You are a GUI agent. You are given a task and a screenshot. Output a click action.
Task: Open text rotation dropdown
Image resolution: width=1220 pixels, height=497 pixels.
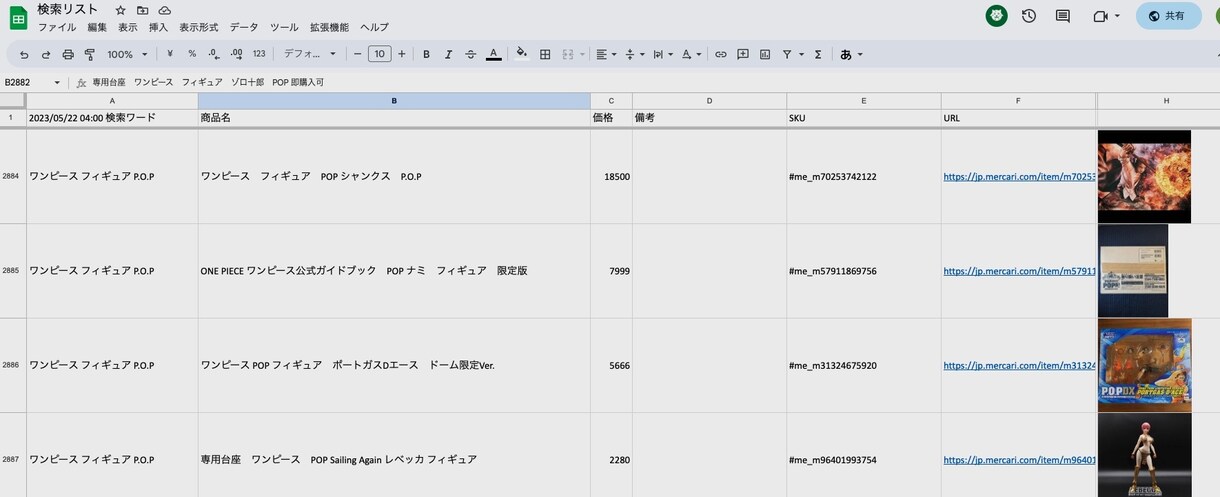point(692,54)
